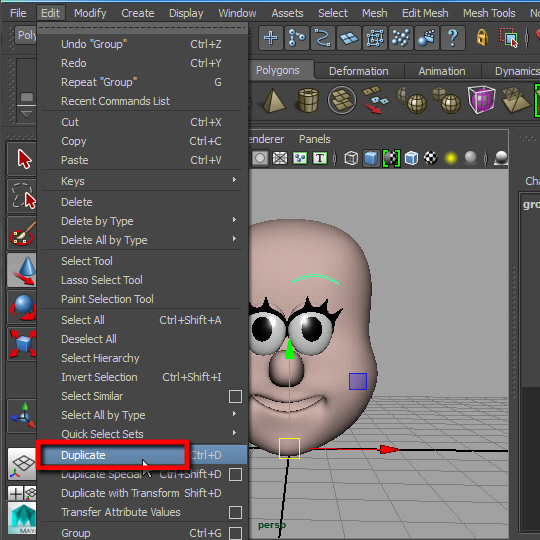Switch to the Animation shelf tab
Image resolution: width=540 pixels, height=540 pixels.
[x=442, y=71]
